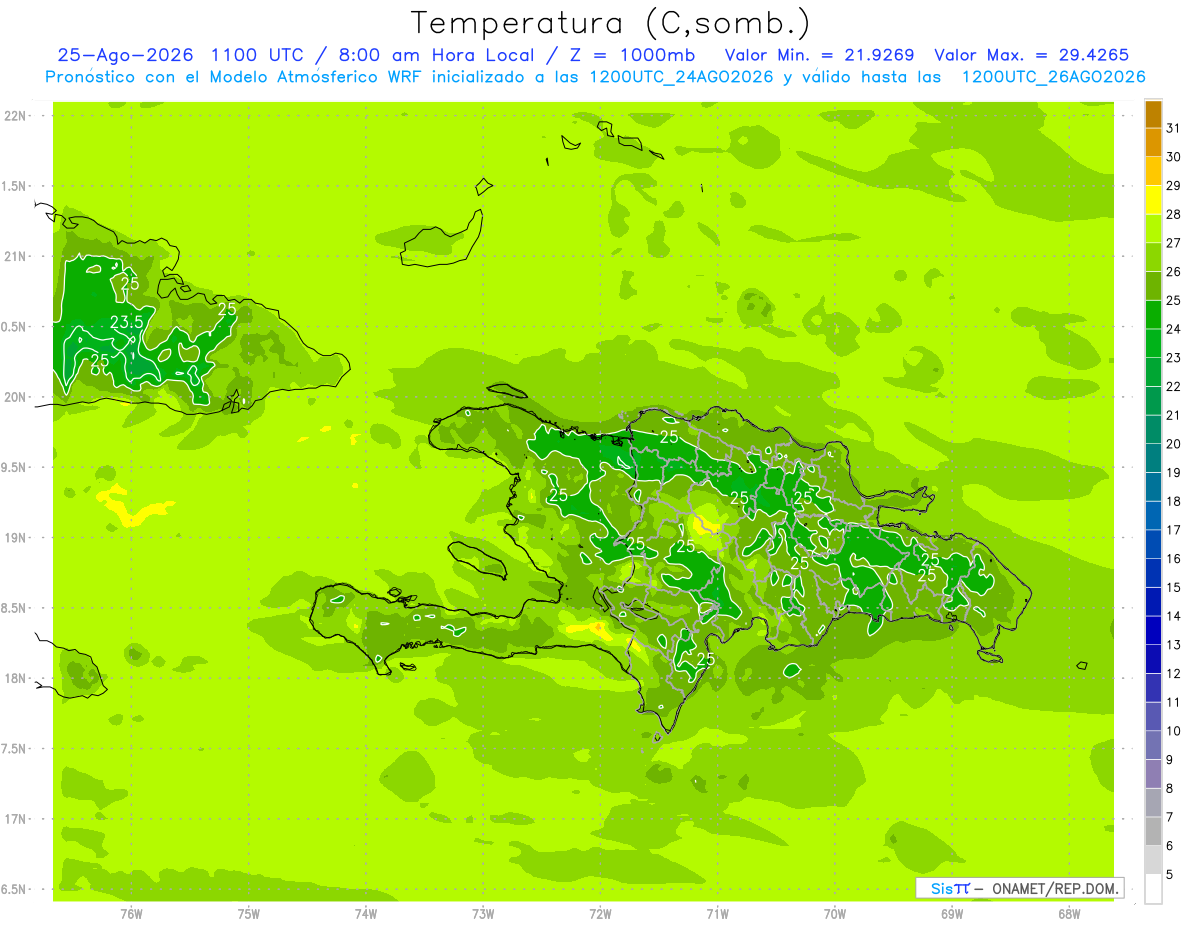Click the "0.5N" latitude label
The height and width of the screenshot is (927, 1200).
13,327
